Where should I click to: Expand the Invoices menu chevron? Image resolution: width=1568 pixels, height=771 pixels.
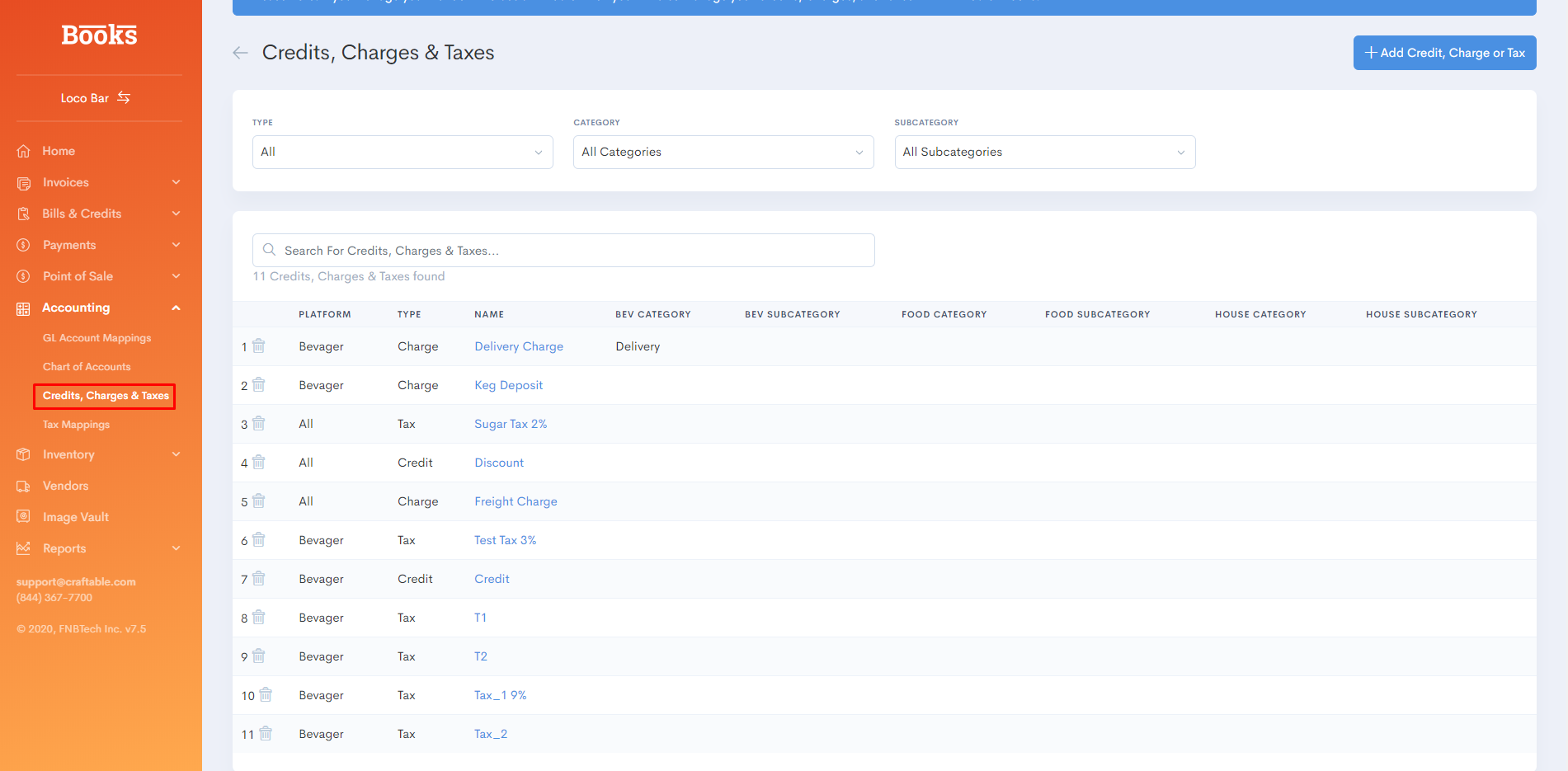[176, 181]
